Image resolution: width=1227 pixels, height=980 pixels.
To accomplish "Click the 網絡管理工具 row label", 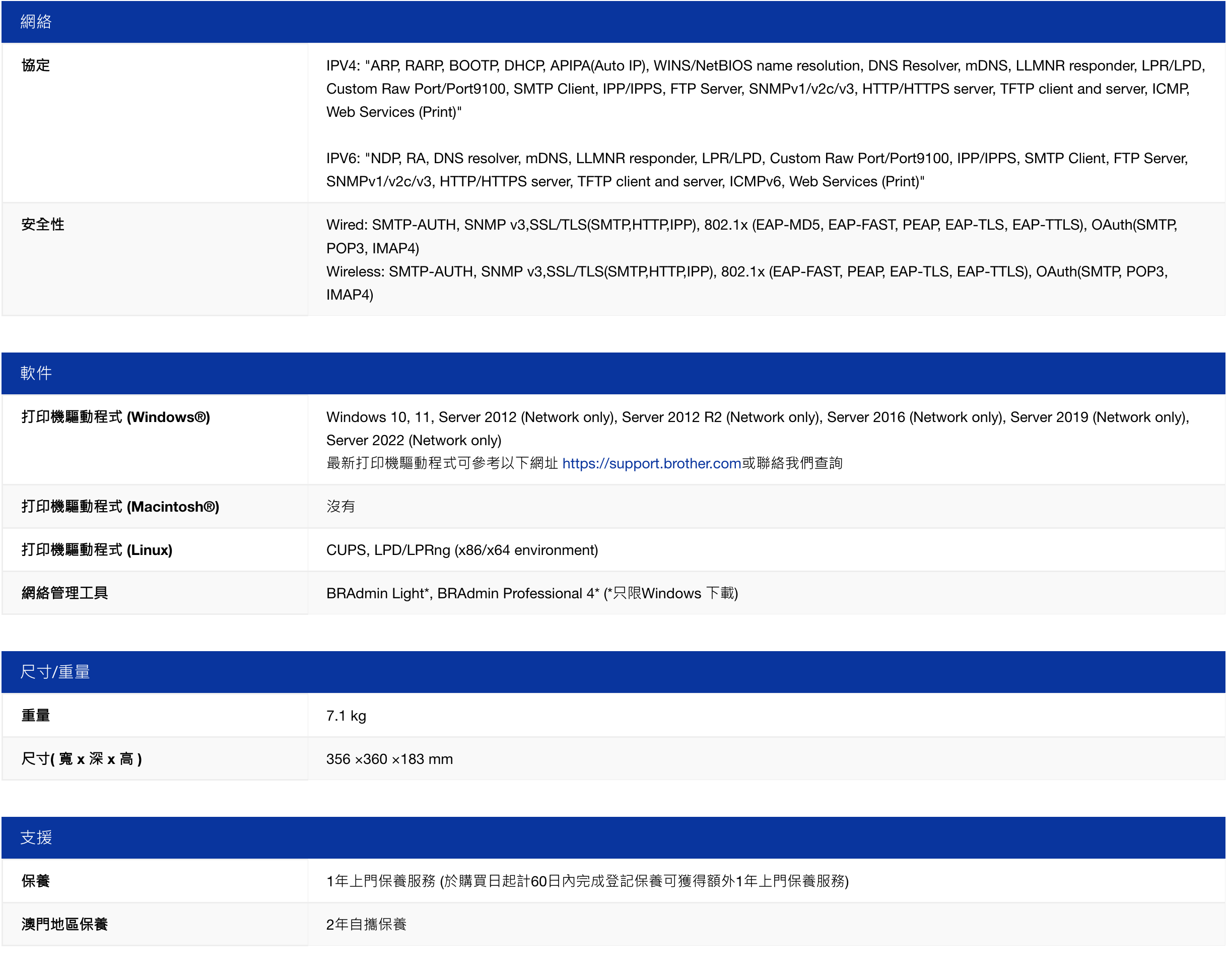I will tap(64, 593).
